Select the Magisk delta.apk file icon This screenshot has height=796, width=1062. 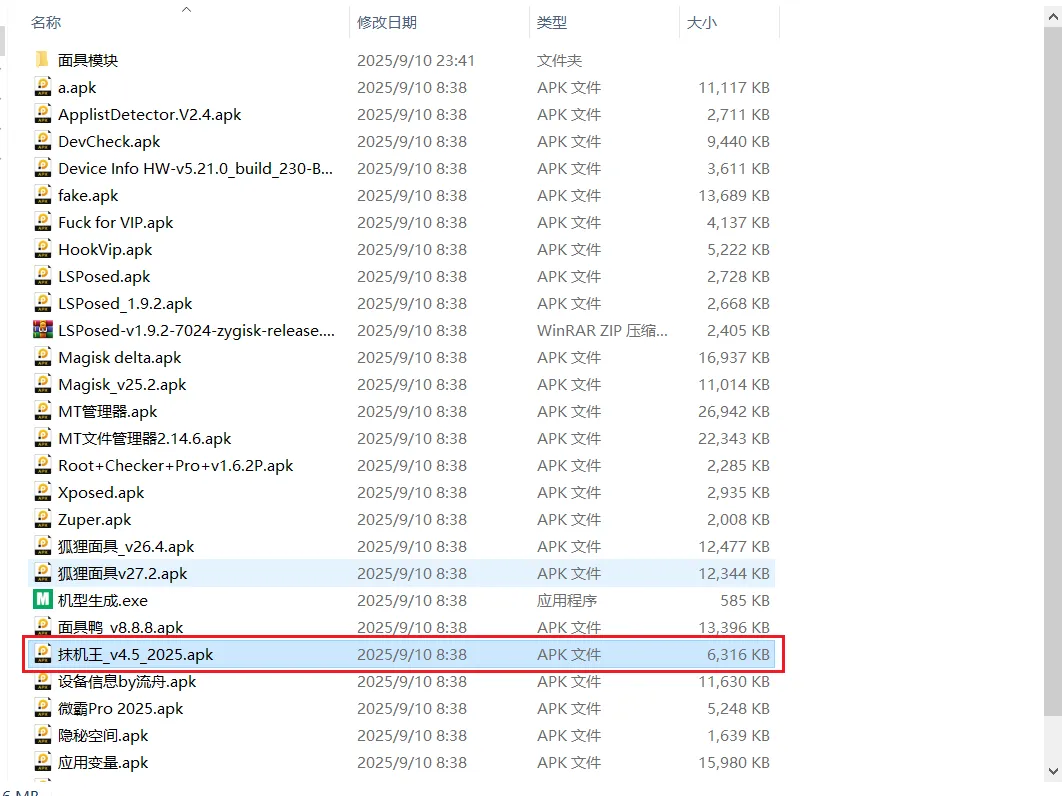pos(42,357)
